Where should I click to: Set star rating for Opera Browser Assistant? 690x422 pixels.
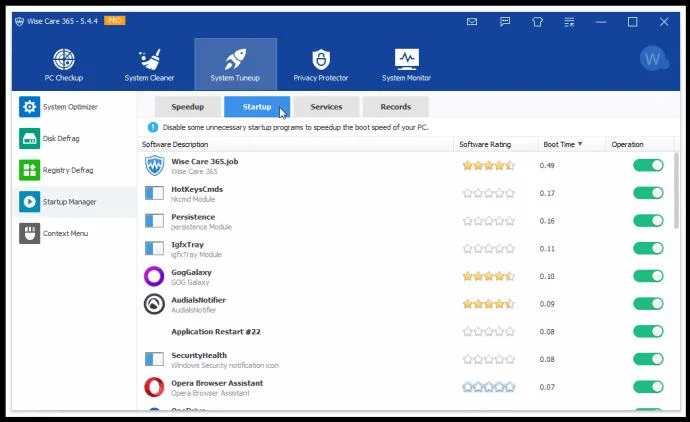coord(488,387)
